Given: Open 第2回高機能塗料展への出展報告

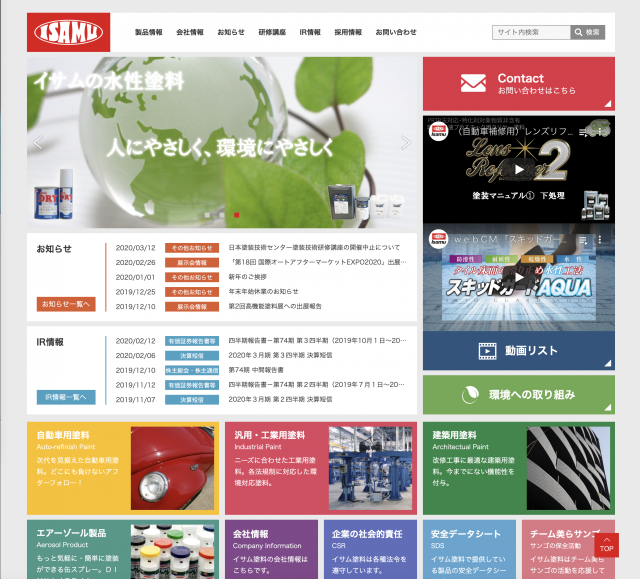Looking at the screenshot, I should click(275, 306).
